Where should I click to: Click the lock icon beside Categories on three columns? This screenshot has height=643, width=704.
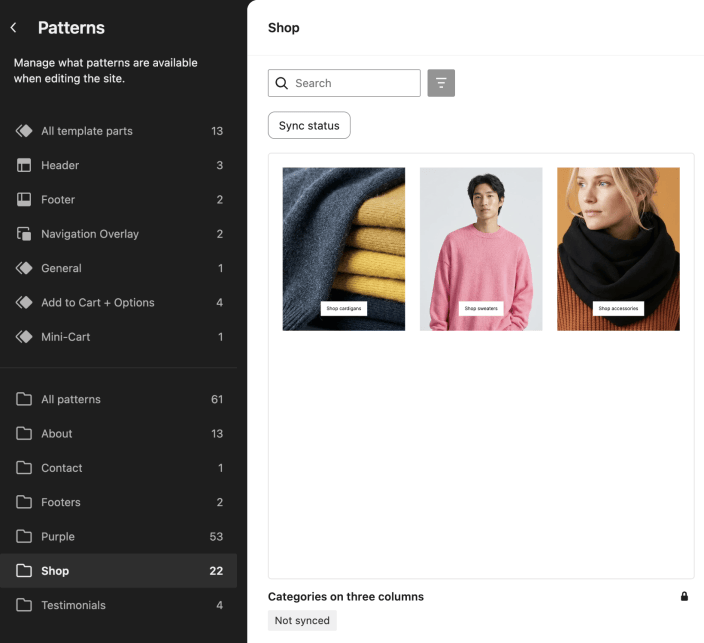pos(684,596)
